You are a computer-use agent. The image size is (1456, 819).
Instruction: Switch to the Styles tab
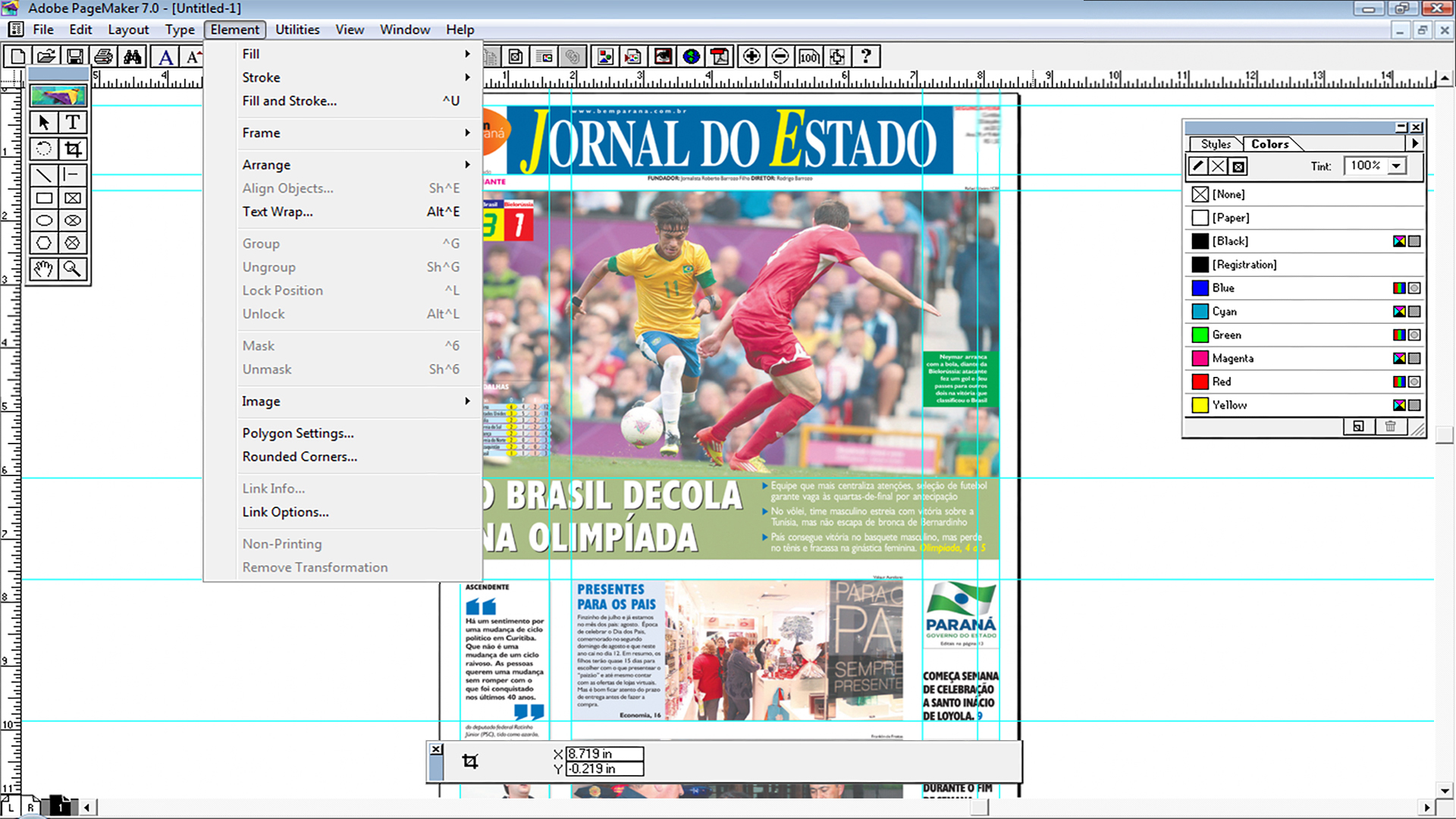pyautogui.click(x=1216, y=144)
